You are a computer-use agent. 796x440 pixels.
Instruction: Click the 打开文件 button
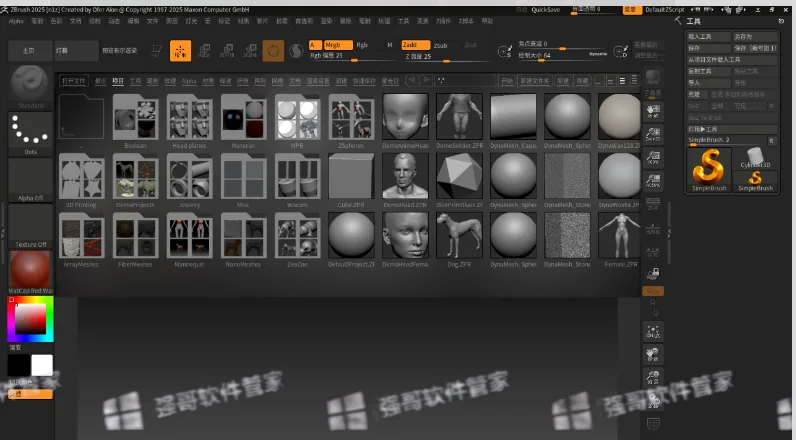pyautogui.click(x=74, y=81)
